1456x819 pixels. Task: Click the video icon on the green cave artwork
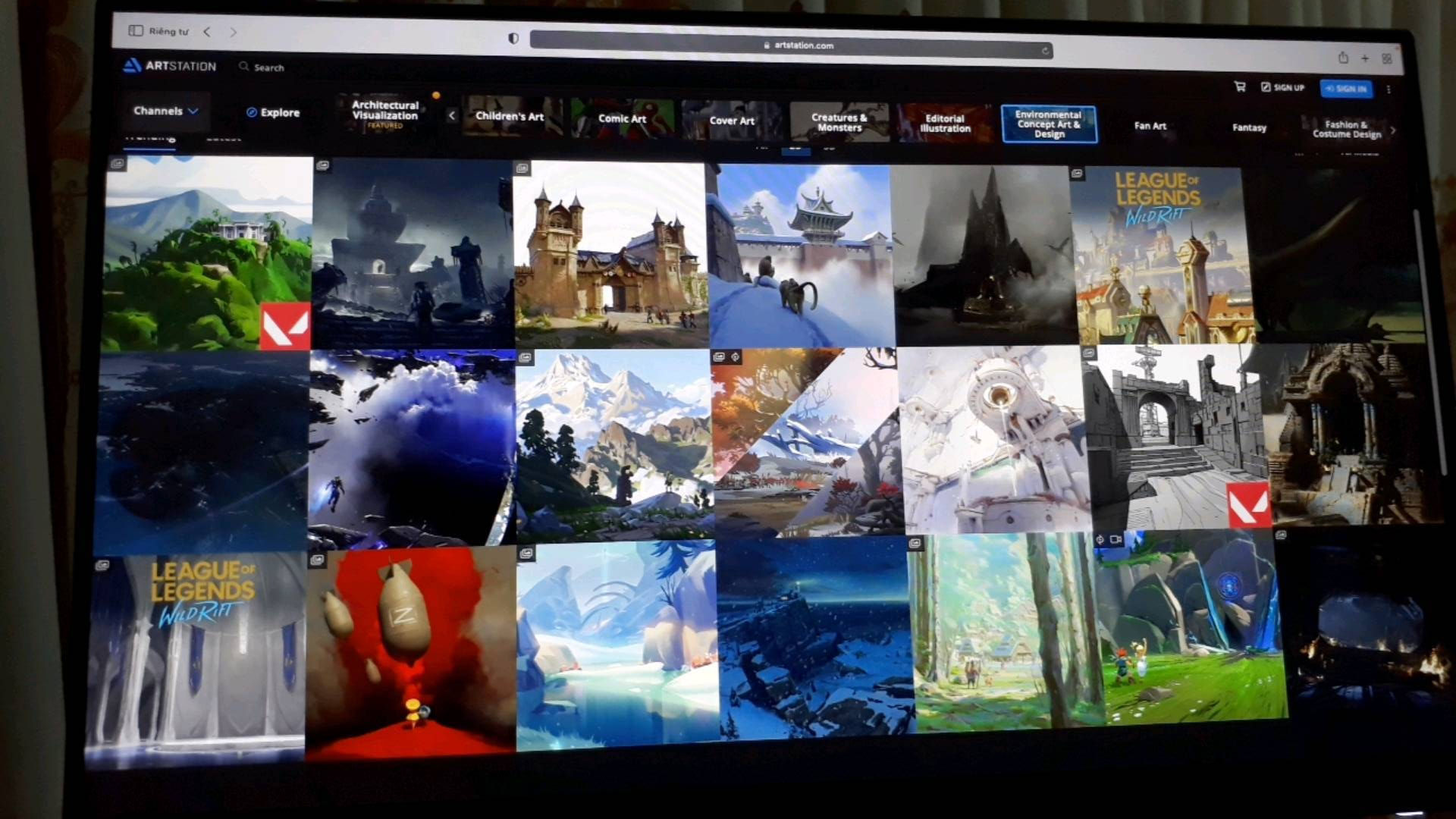(x=1116, y=539)
